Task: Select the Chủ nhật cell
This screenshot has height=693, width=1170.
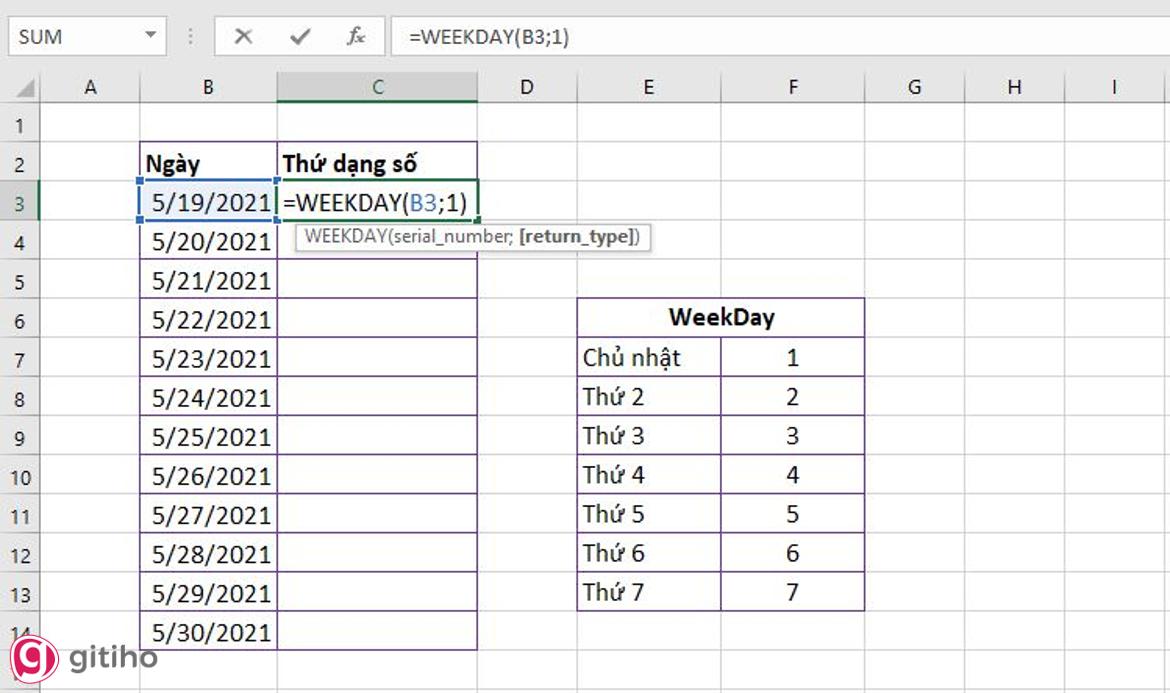Action: [649, 358]
